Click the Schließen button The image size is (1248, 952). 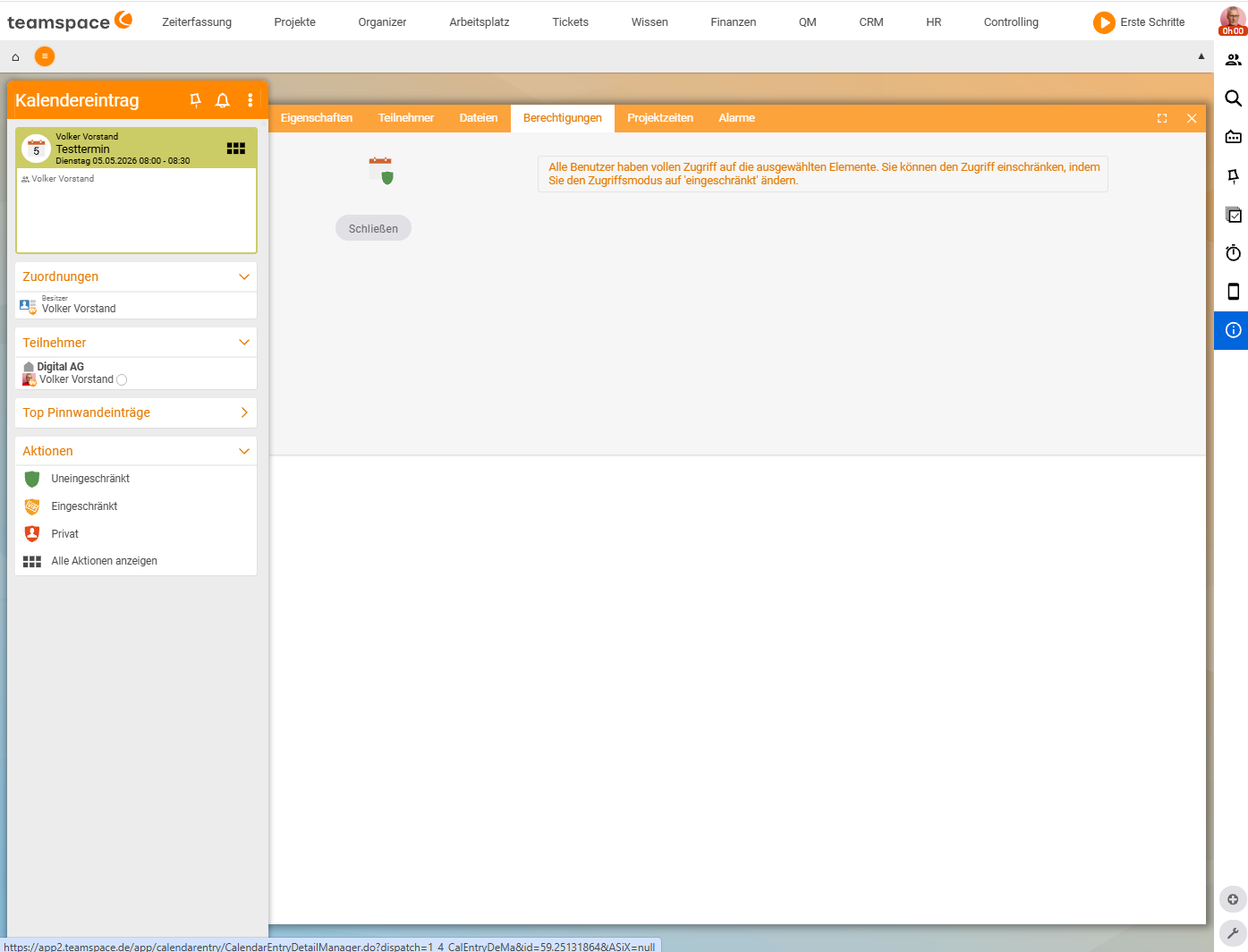click(x=373, y=228)
